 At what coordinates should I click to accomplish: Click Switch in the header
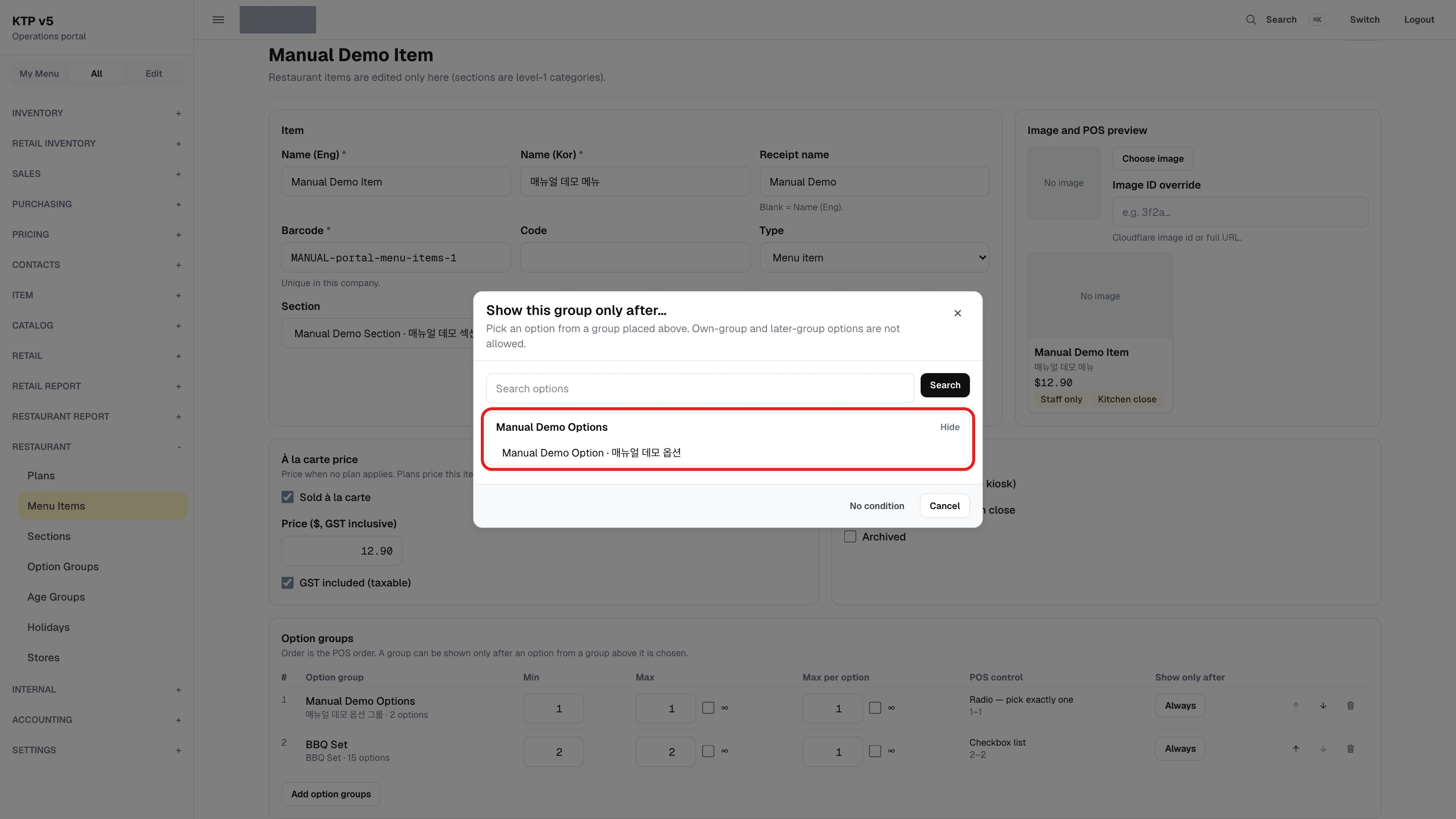pos(1364,20)
